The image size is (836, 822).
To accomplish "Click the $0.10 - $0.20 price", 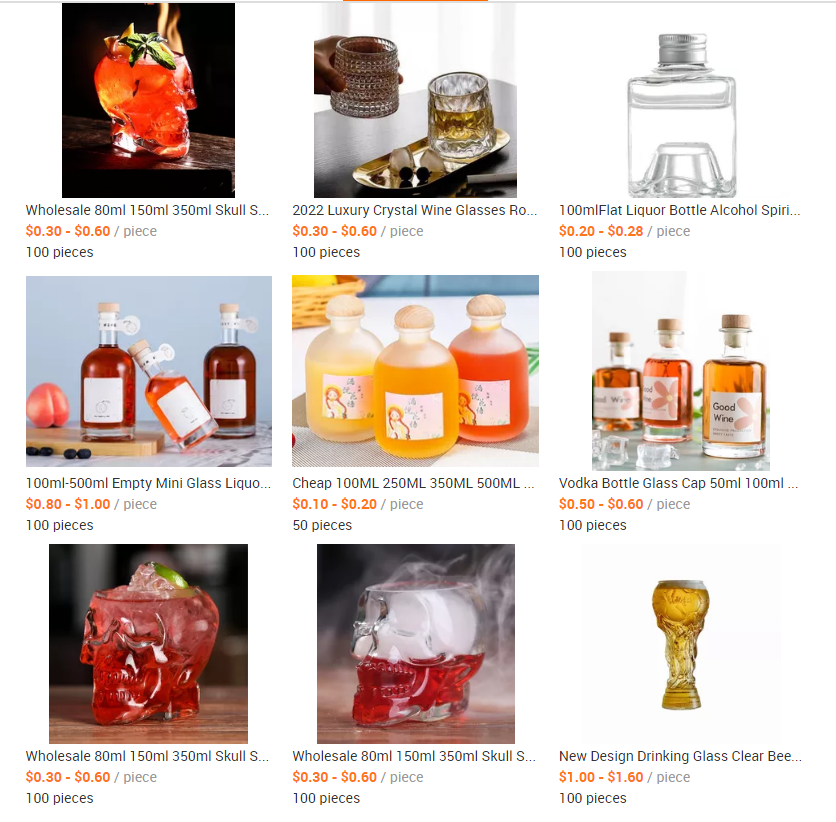I will (x=334, y=504).
